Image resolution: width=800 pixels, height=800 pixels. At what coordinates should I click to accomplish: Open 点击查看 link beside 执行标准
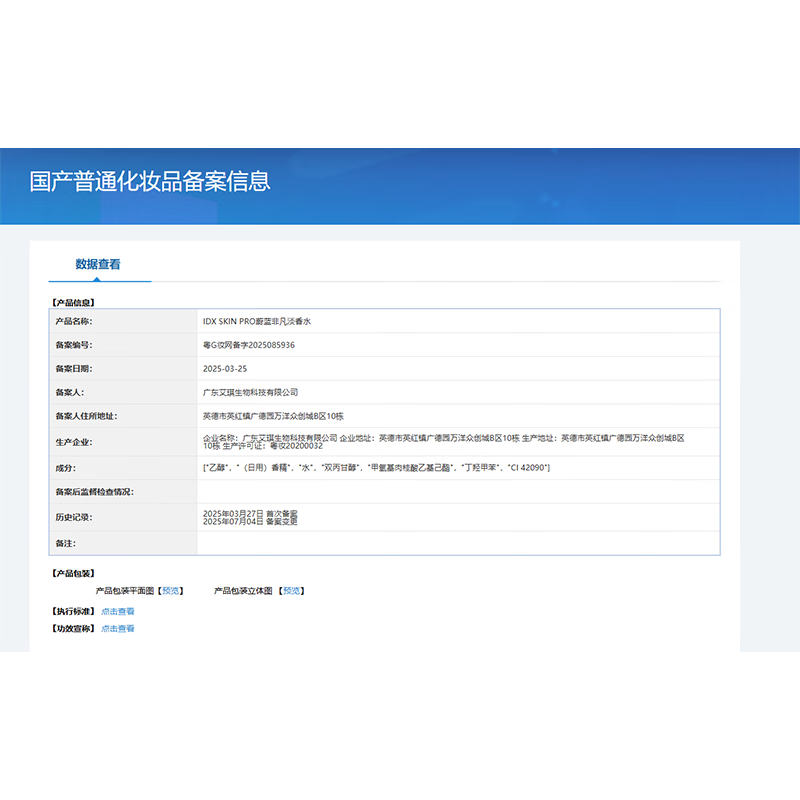tap(117, 611)
